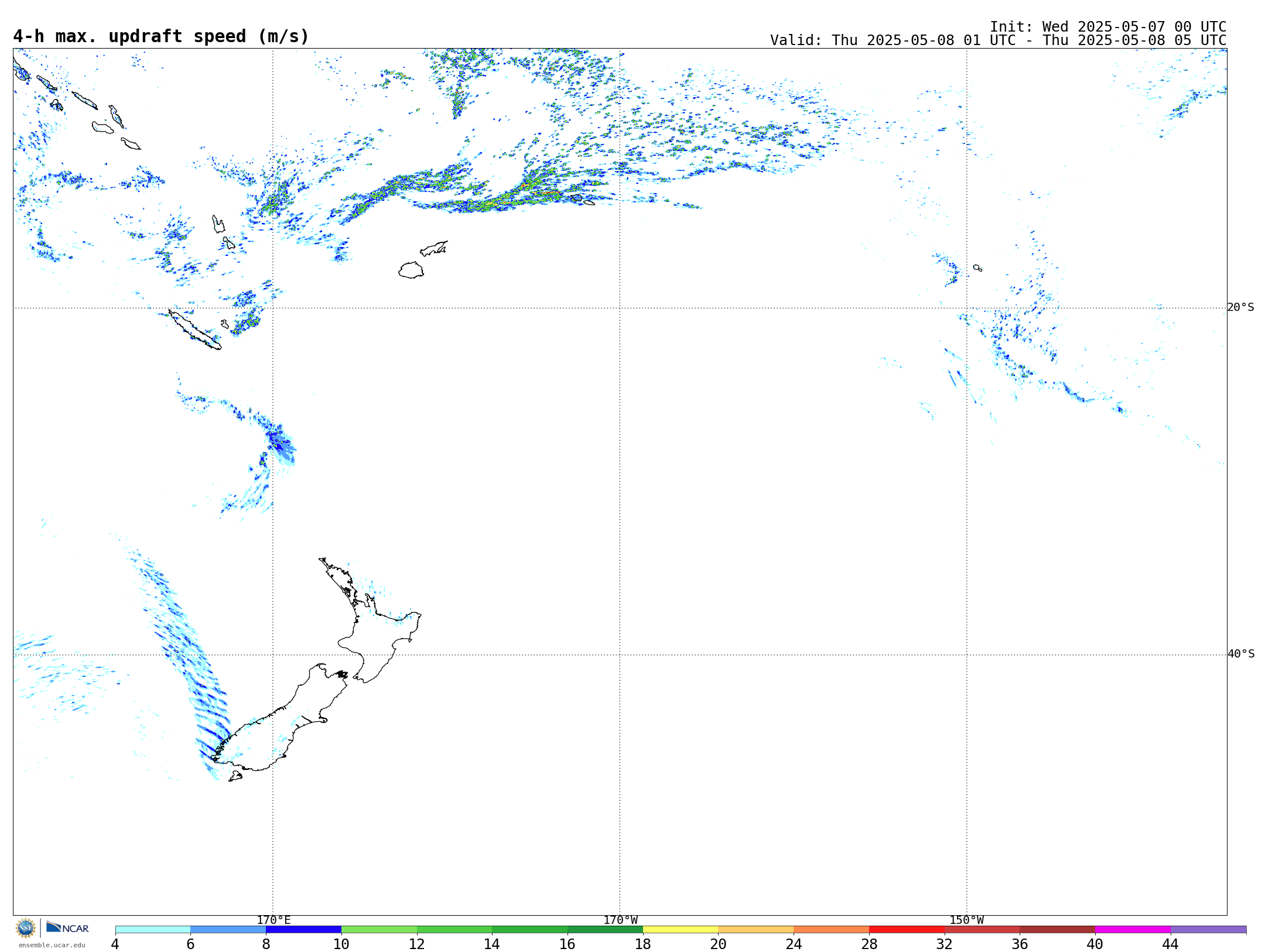Click the 20°S latitude label
This screenshot has height=952, width=1265.
pyautogui.click(x=1241, y=307)
